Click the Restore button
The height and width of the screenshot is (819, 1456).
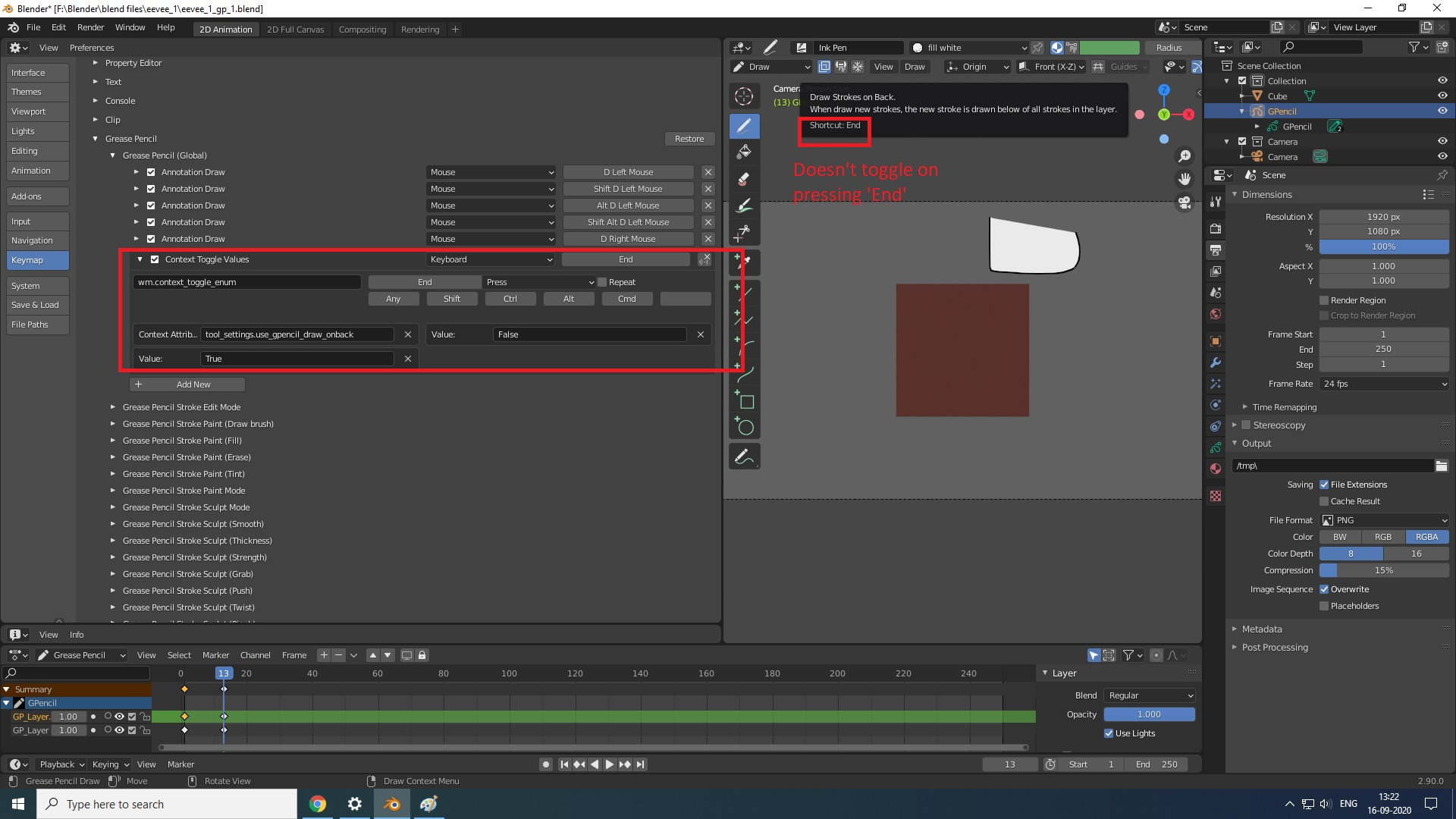pyautogui.click(x=689, y=138)
